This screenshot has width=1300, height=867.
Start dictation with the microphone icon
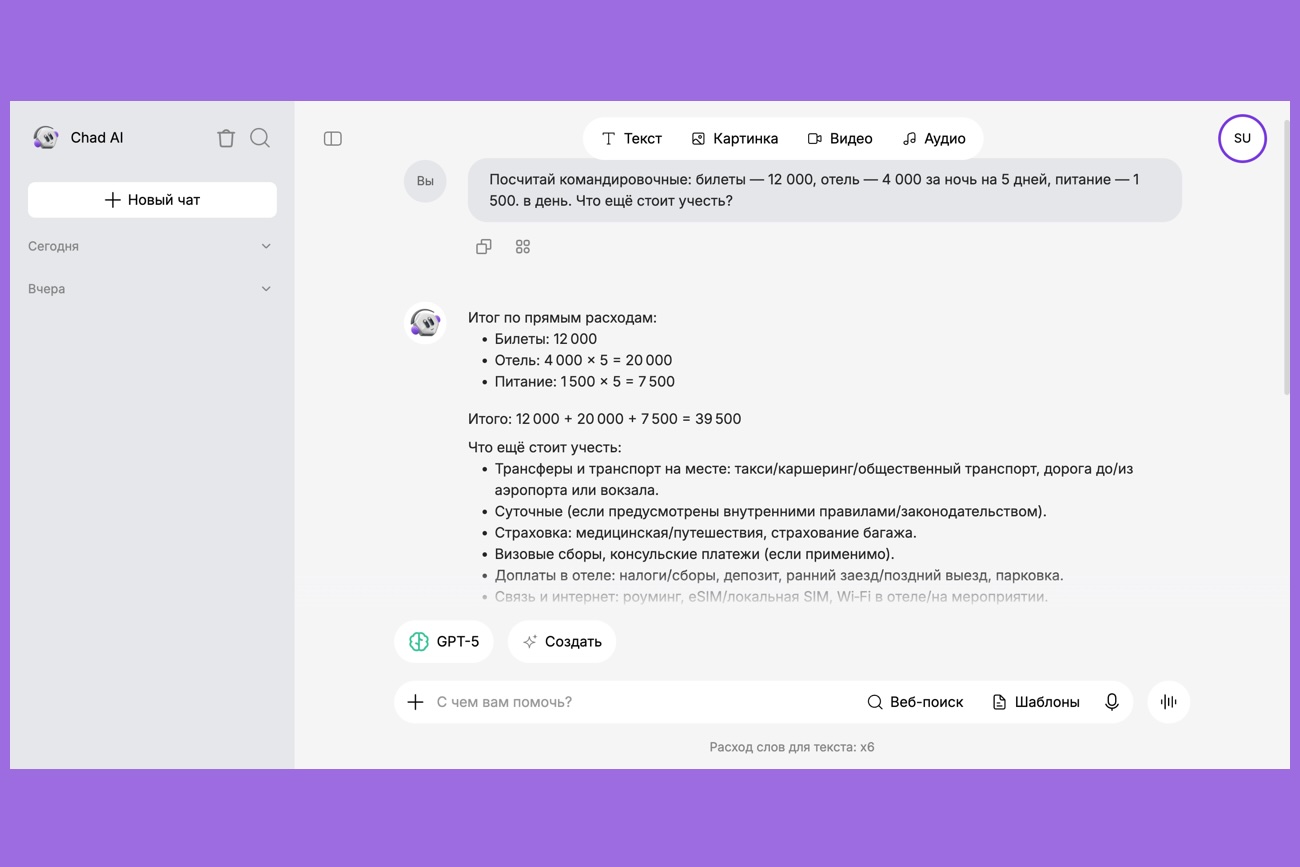1111,702
